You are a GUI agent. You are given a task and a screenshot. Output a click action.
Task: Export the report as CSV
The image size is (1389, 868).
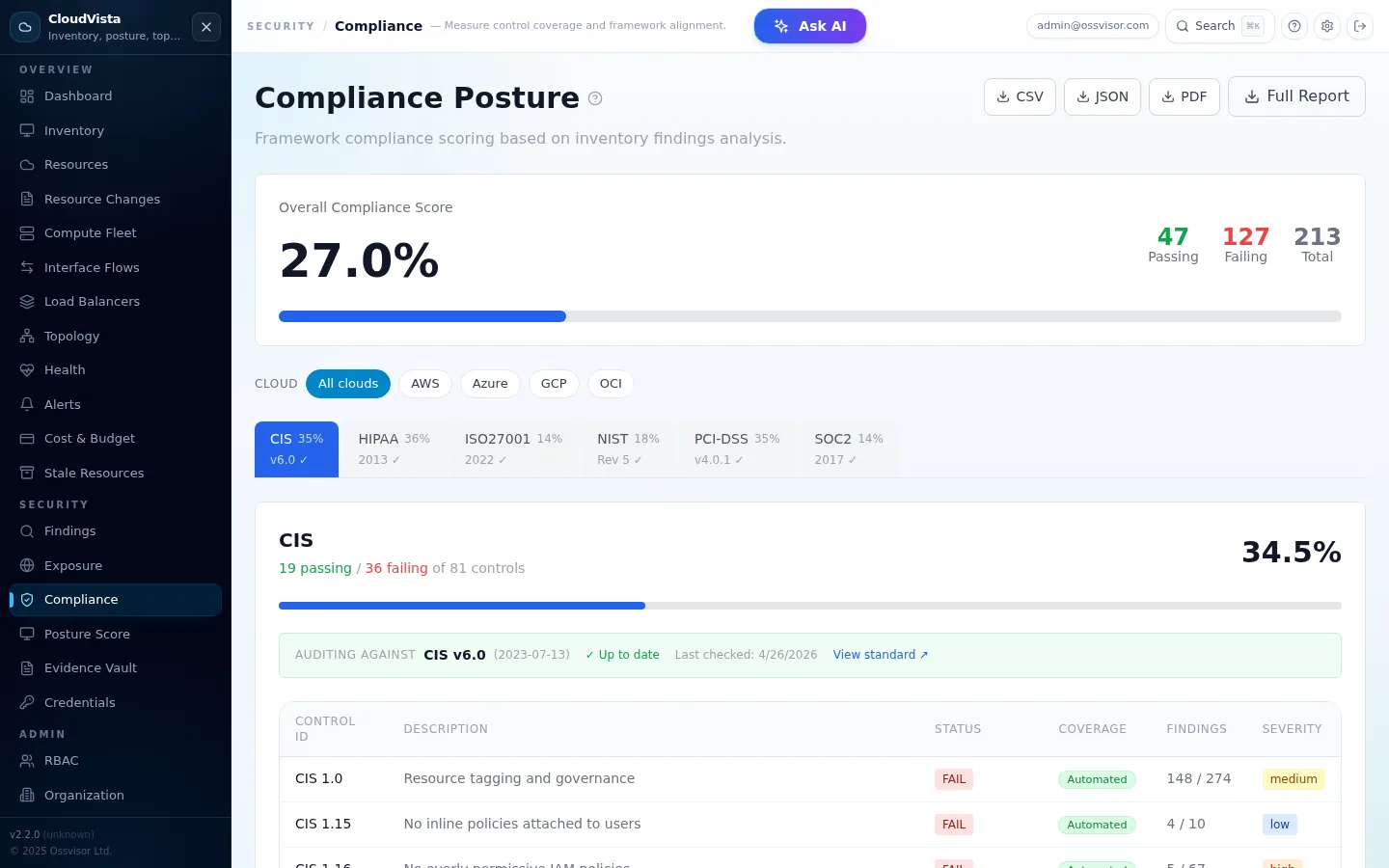click(1020, 96)
